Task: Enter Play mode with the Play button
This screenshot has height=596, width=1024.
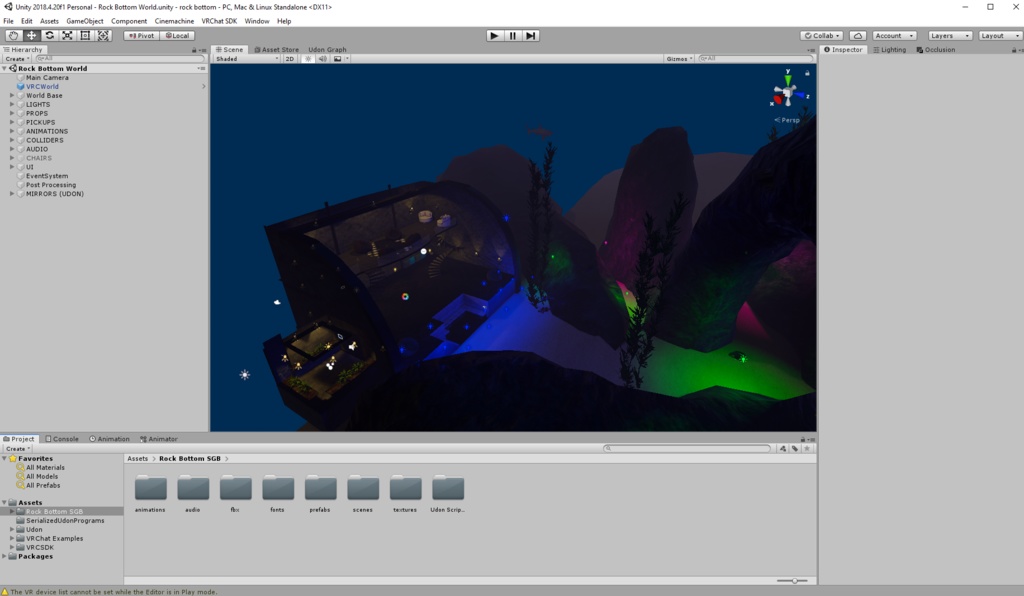Action: (494, 35)
